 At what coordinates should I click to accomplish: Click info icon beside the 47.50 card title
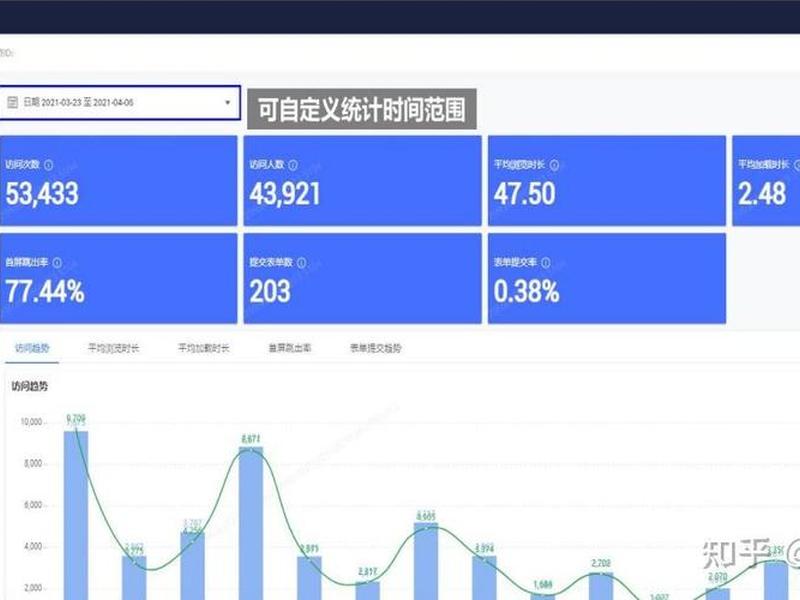[554, 165]
